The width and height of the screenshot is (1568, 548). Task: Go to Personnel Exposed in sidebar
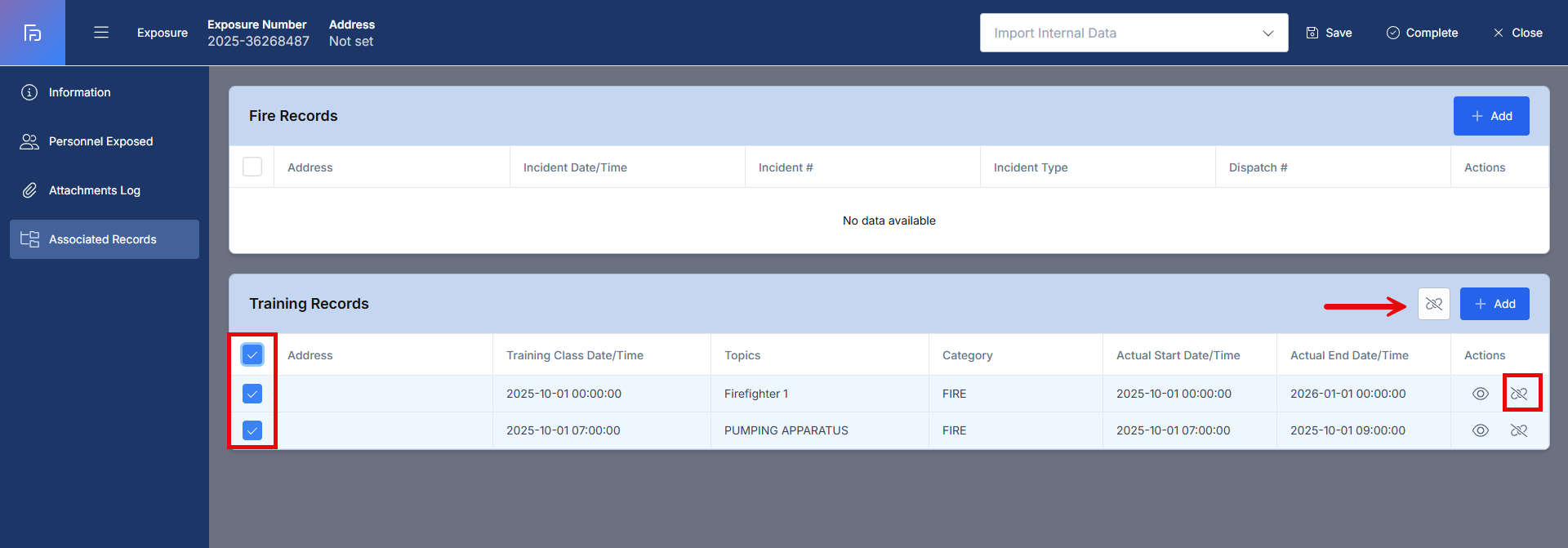[100, 141]
